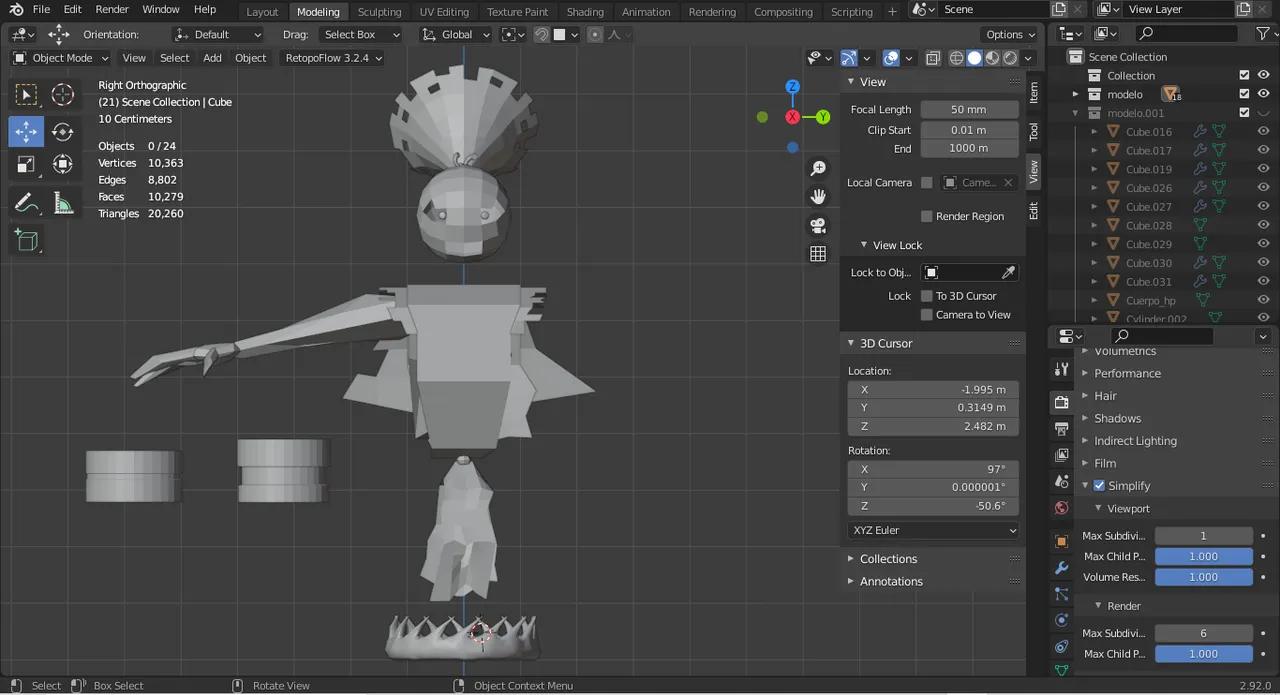Viewport: 1280px width, 695px height.
Task: Hide Cube.016 using its eye icon
Action: point(1263,132)
